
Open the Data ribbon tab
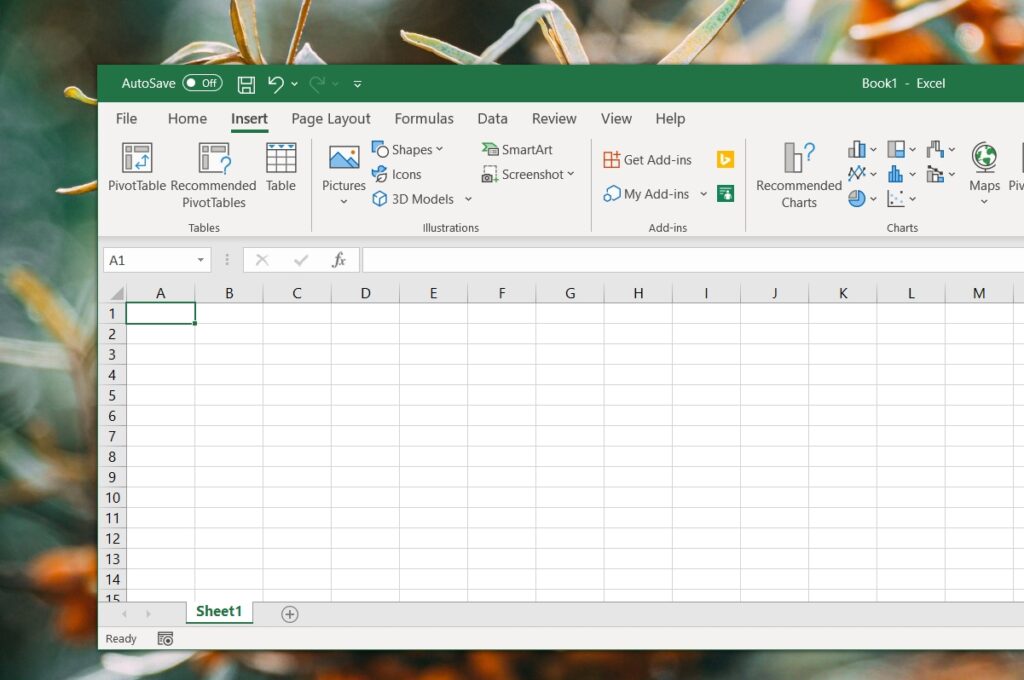click(492, 118)
